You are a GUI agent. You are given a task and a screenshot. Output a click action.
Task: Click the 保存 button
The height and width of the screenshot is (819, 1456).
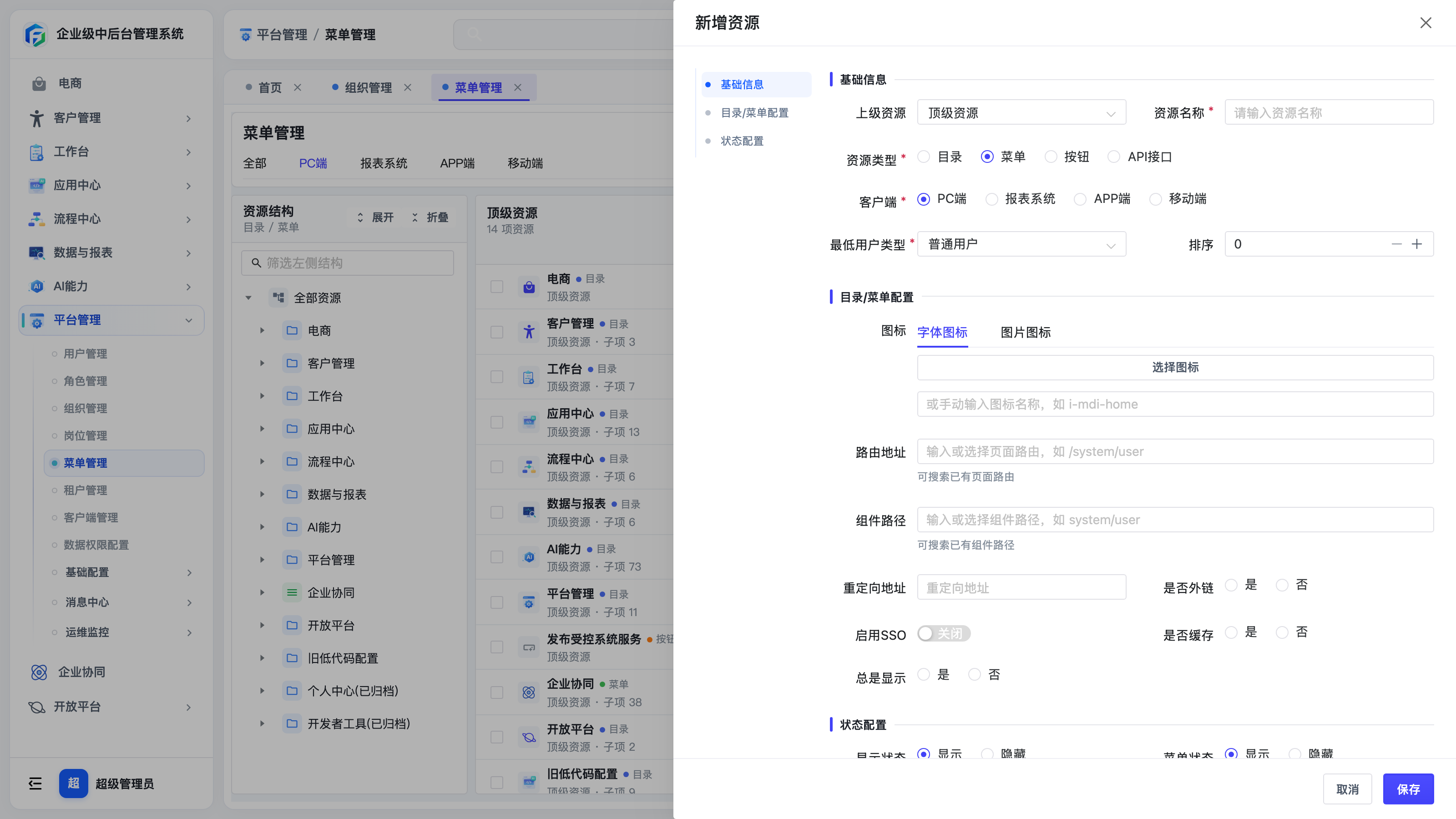tap(1408, 789)
